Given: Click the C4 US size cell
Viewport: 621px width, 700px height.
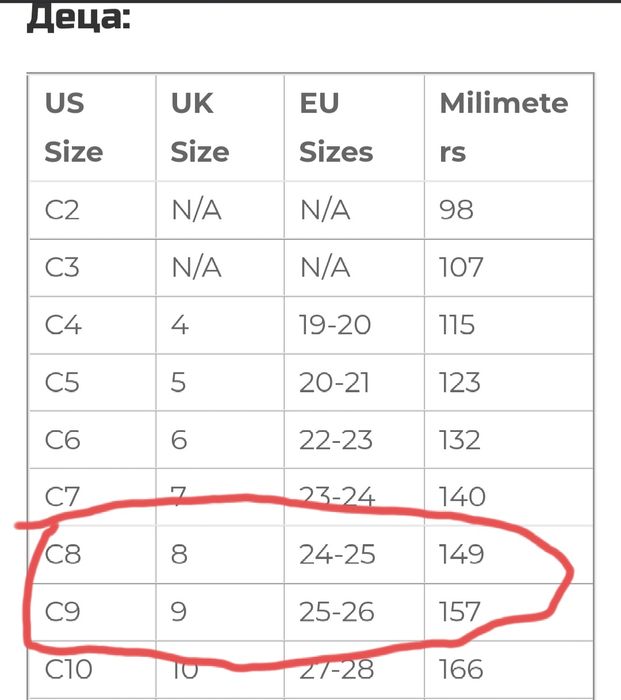Looking at the screenshot, I should click(x=63, y=325).
